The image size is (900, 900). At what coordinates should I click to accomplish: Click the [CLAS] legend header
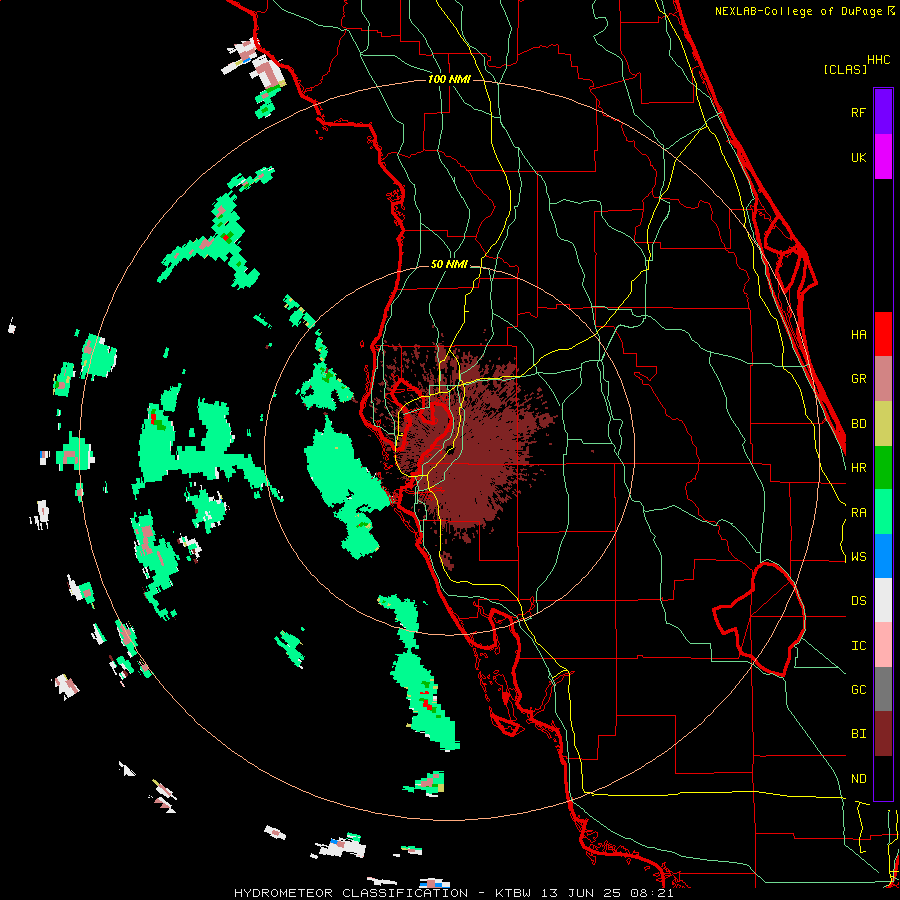845,69
